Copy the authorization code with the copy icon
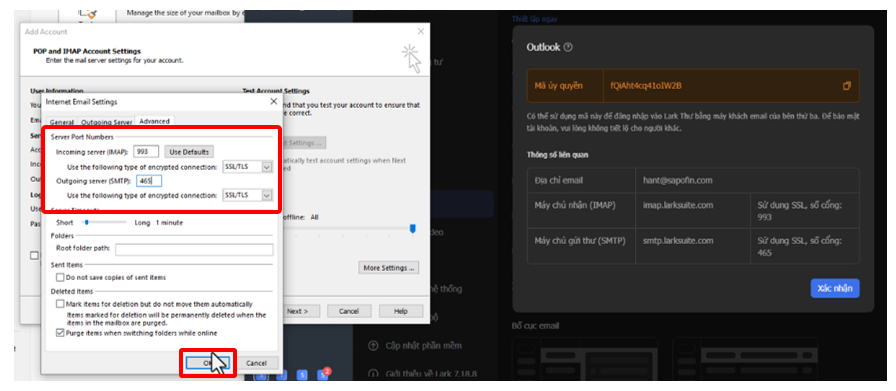Screen dimensions: 896x391 pyautogui.click(x=846, y=86)
